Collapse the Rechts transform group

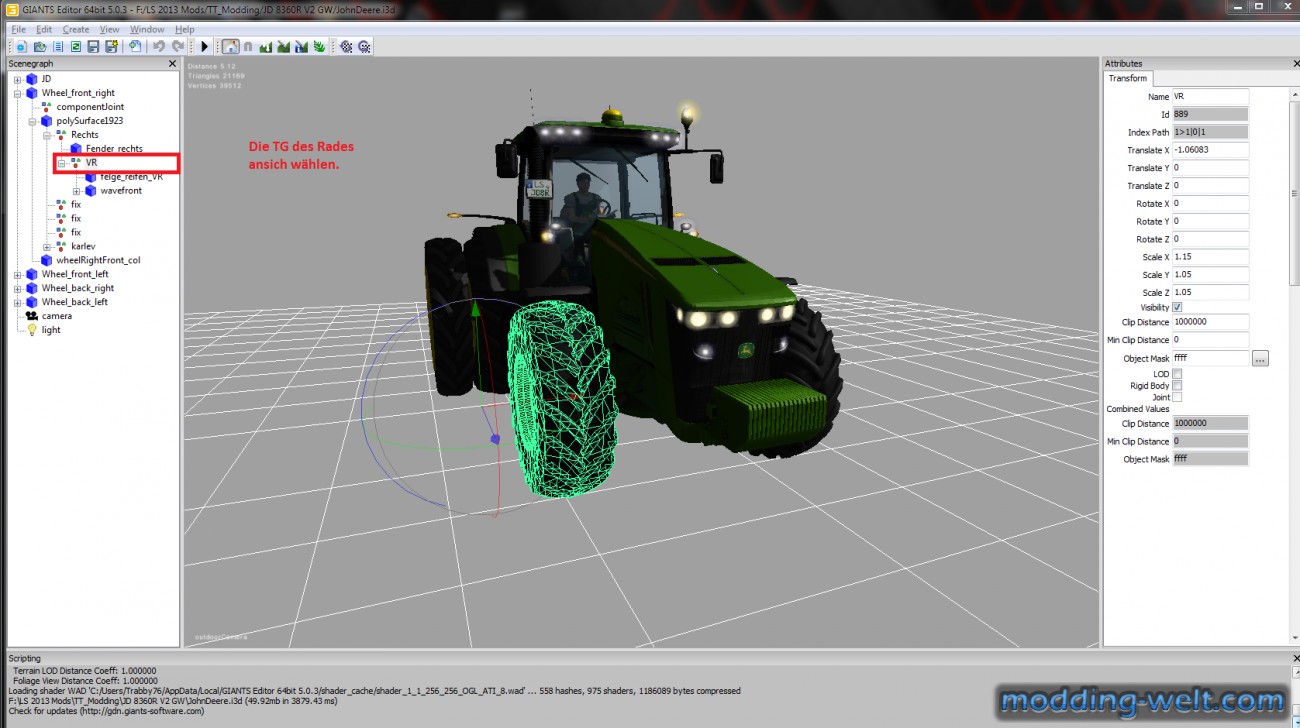pyautogui.click(x=47, y=135)
